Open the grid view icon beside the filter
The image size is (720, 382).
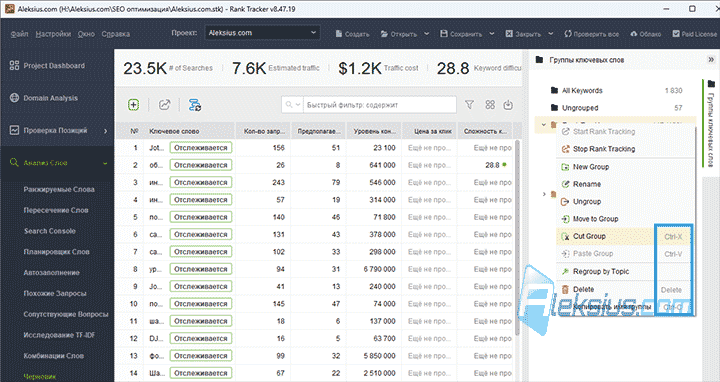pyautogui.click(x=490, y=105)
